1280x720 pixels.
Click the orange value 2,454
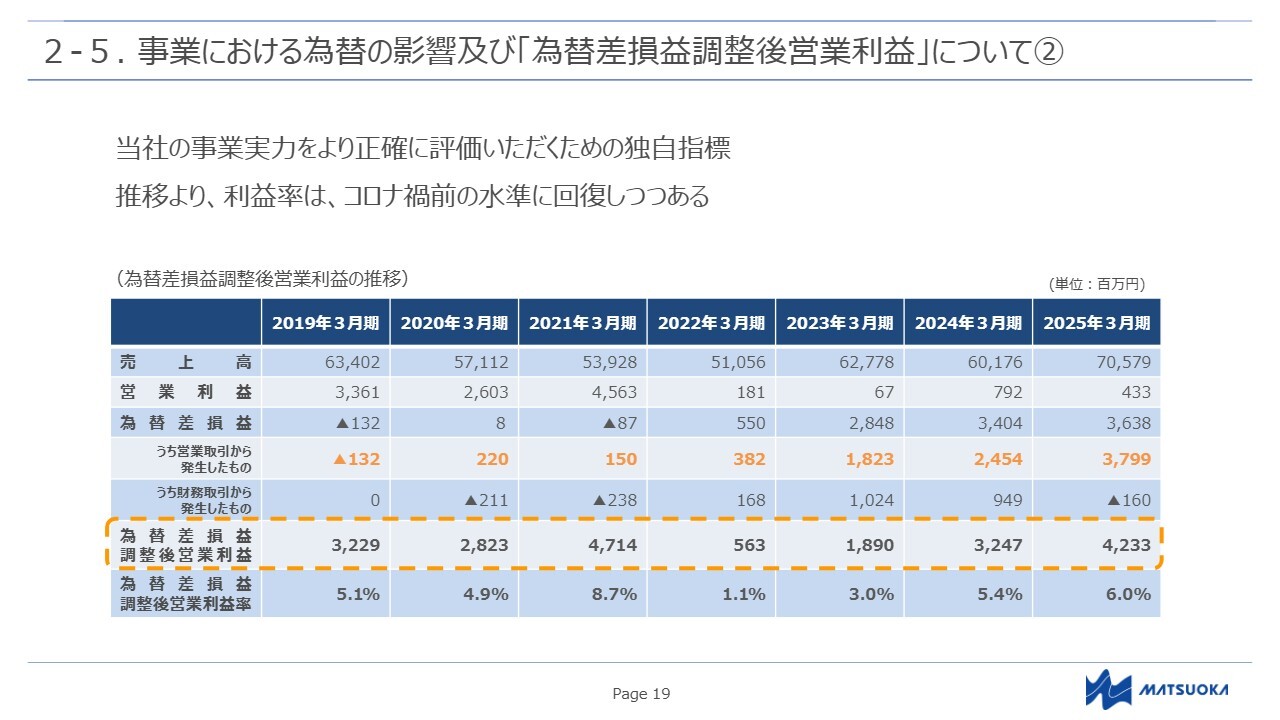[x=997, y=459]
